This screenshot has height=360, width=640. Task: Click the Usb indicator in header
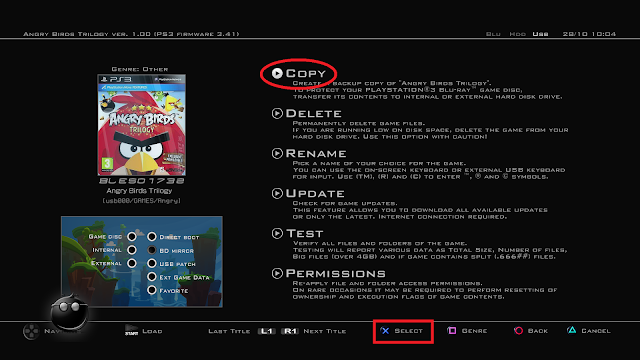pos(540,34)
